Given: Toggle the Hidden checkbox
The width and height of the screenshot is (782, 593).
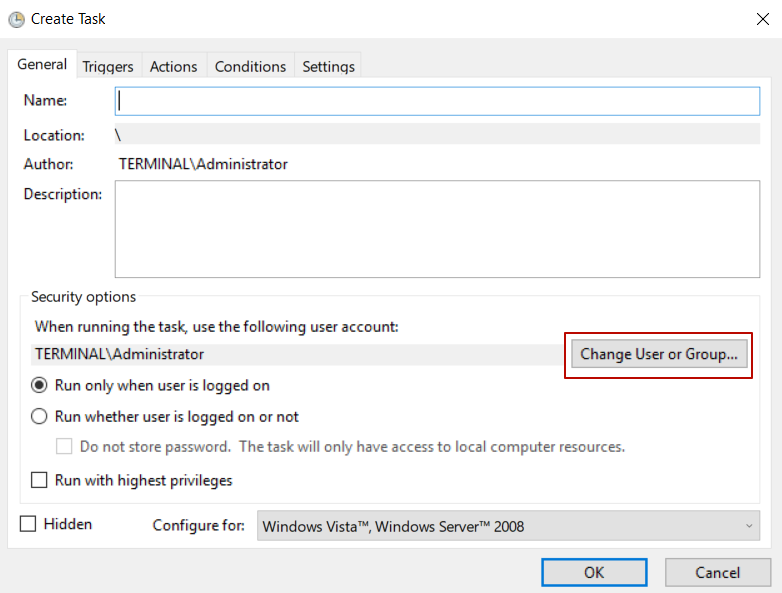Looking at the screenshot, I should click(28, 524).
